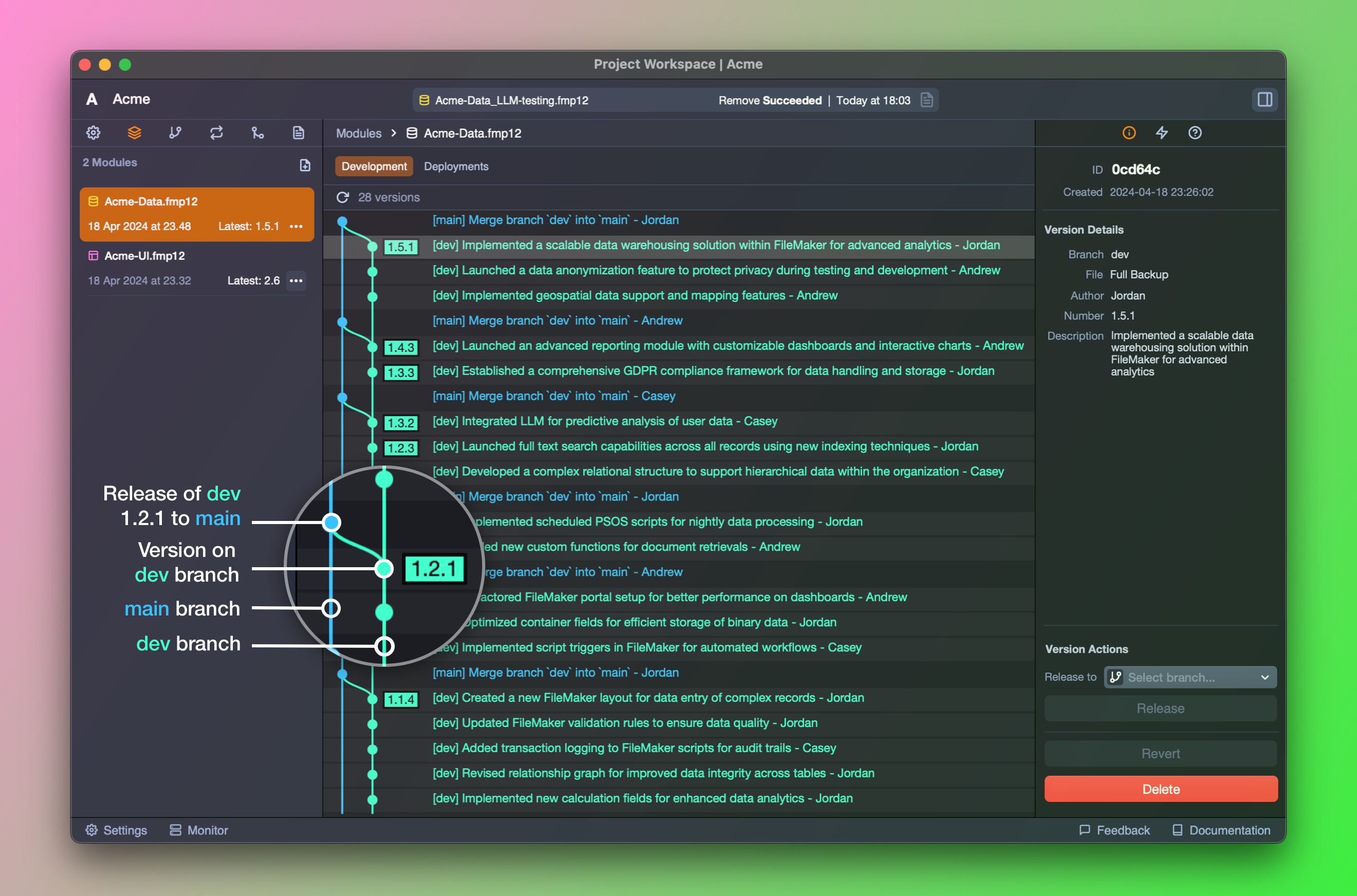The image size is (1357, 896).
Task: Open the log document icon in status bar
Action: (927, 100)
